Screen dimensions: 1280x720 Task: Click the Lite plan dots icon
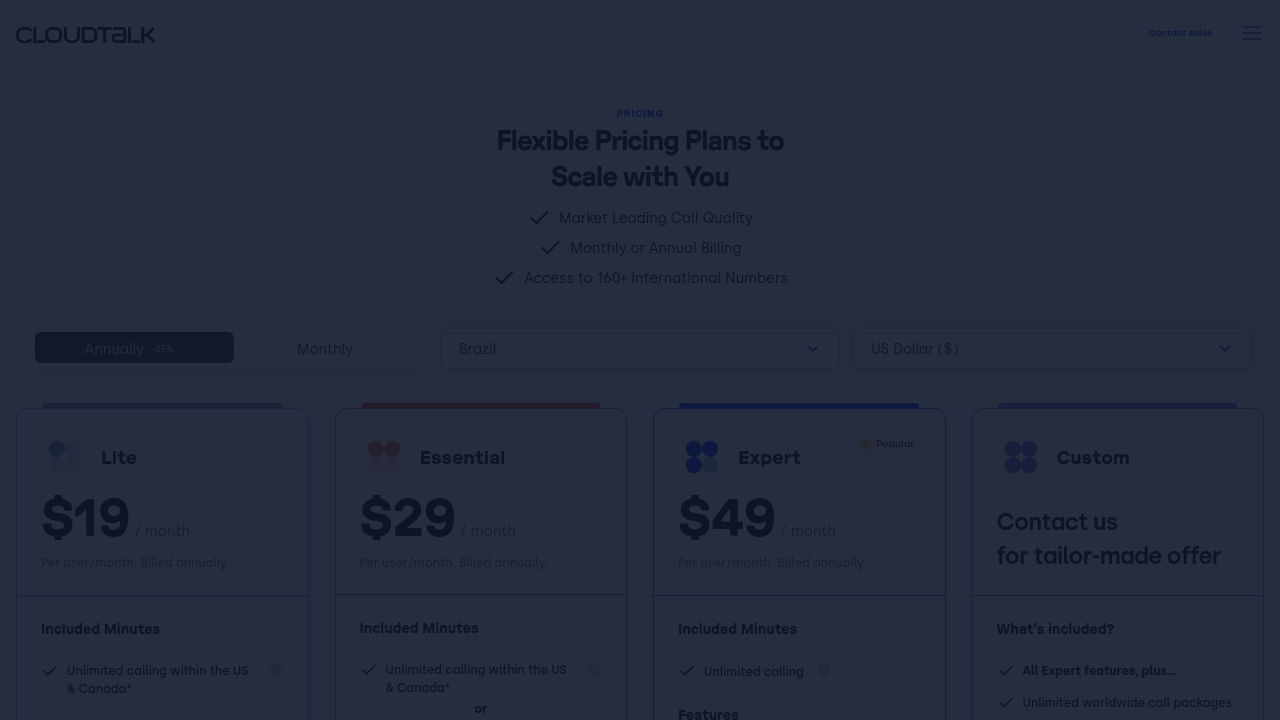pos(65,457)
